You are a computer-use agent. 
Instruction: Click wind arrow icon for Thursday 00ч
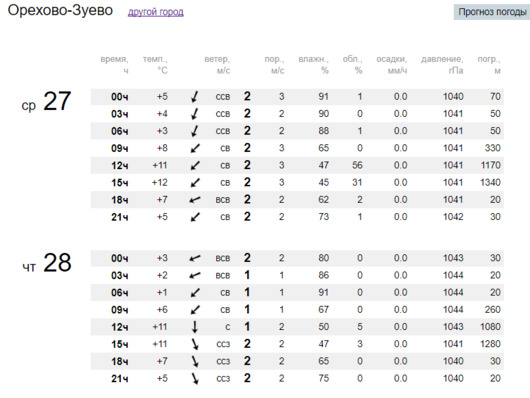(x=195, y=258)
